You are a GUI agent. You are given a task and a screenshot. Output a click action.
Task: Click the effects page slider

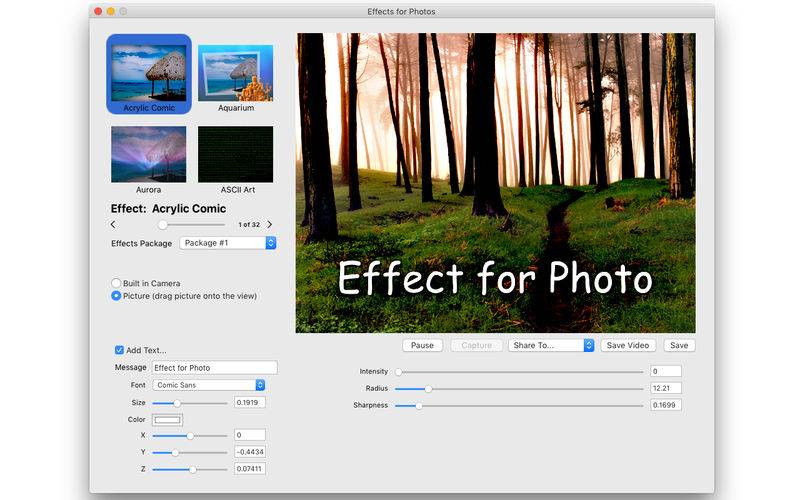(191, 224)
